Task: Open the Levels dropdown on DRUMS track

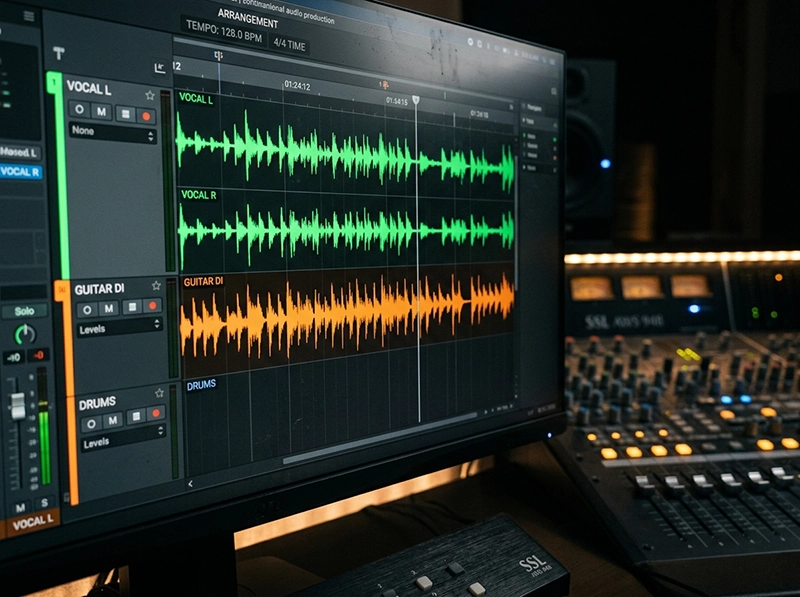Action: pyautogui.click(x=124, y=439)
